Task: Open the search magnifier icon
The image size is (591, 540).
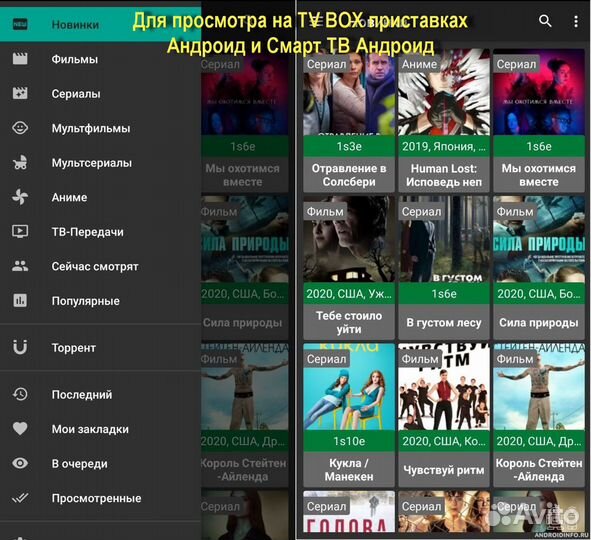Action: pos(545,21)
